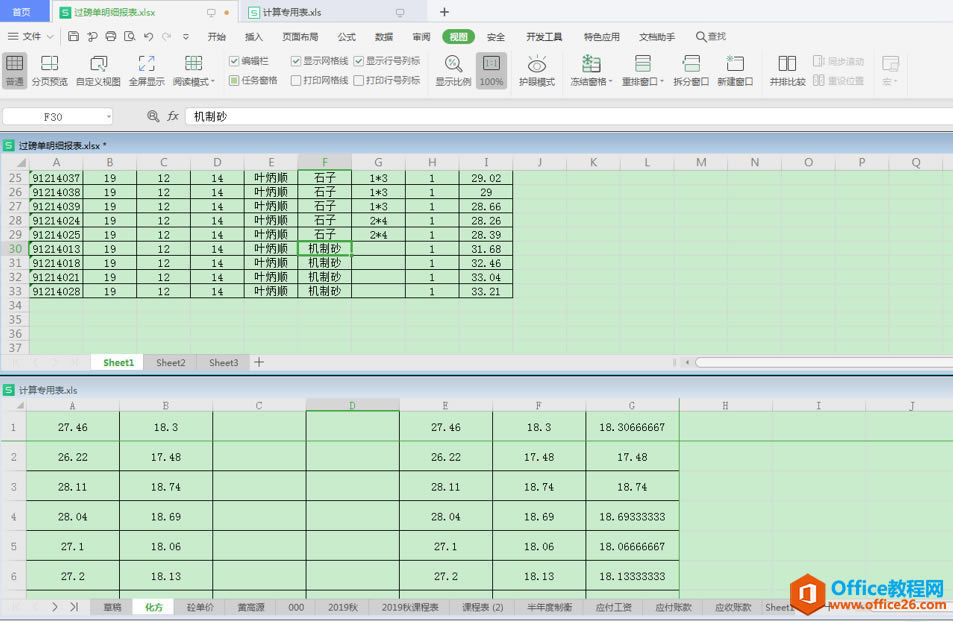953x622 pixels.
Task: Click 拆分窗口 split window
Action: [x=691, y=71]
